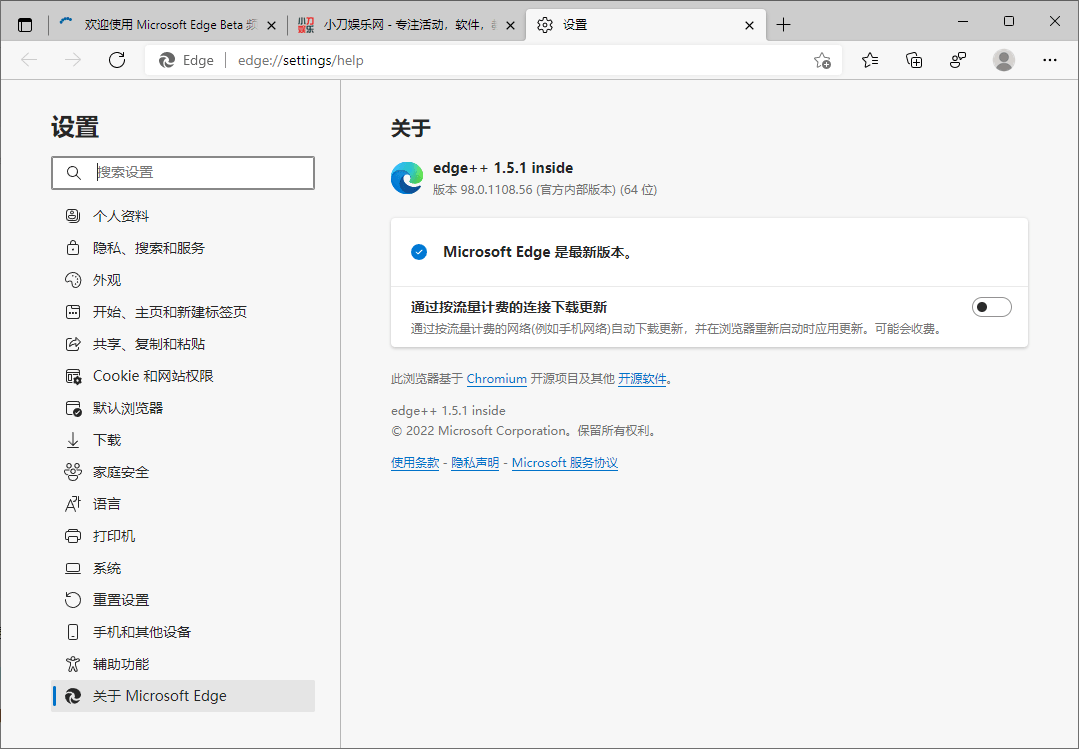Open the vertical tabs menu icon
This screenshot has width=1079, height=749.
pyautogui.click(x=25, y=25)
